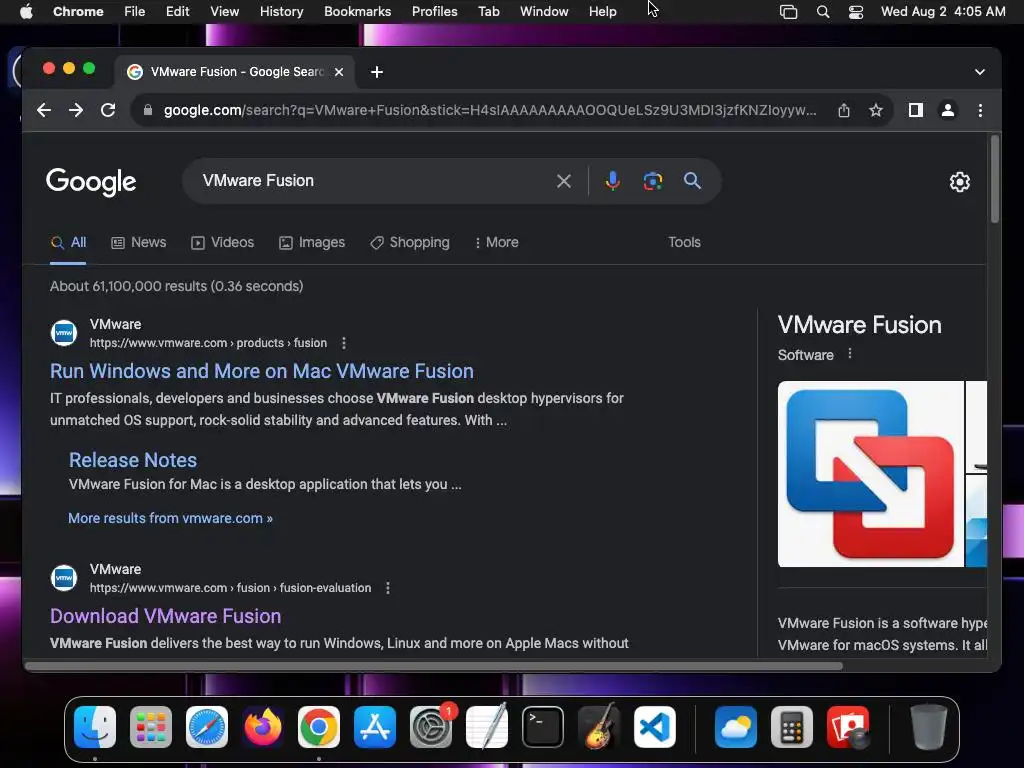Image resolution: width=1024 pixels, height=768 pixels.
Task: Open More results from vmware.com
Action: pos(170,518)
